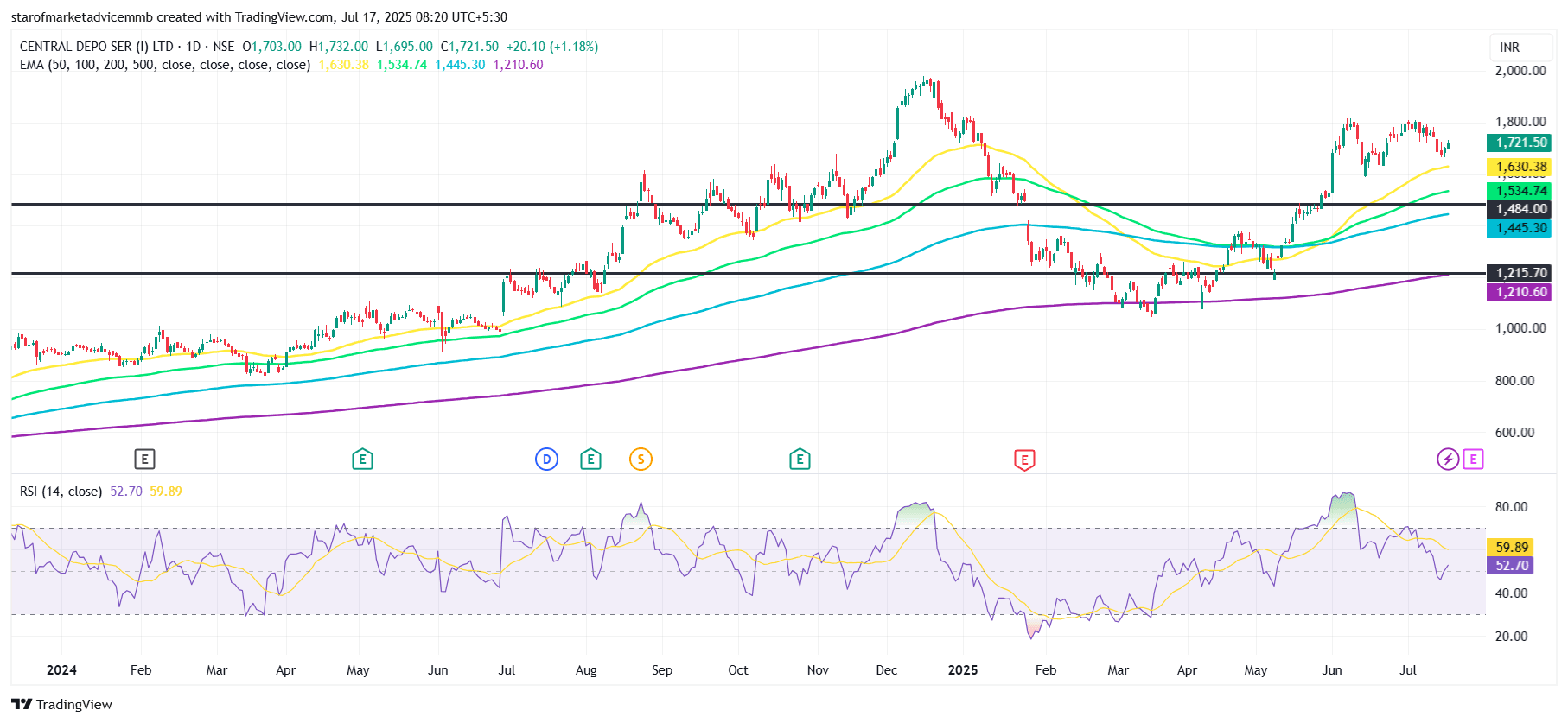Click the green 1,721.50 last price axis tag
Viewport: 1568px width, 723px height.
point(1519,143)
